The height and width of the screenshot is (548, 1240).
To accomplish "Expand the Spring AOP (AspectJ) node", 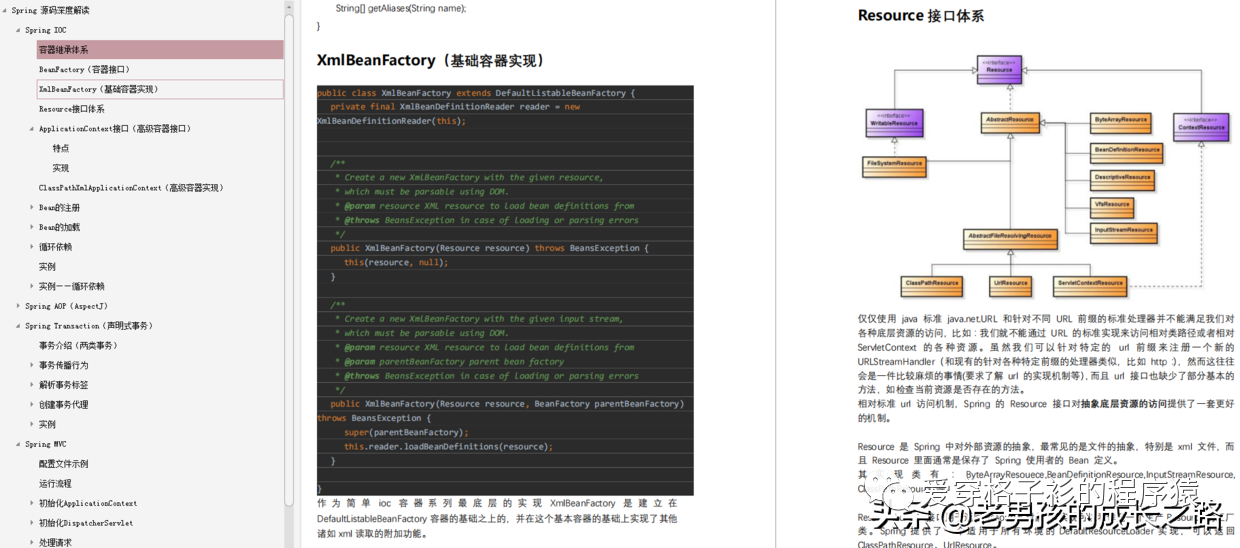I will (18, 306).
